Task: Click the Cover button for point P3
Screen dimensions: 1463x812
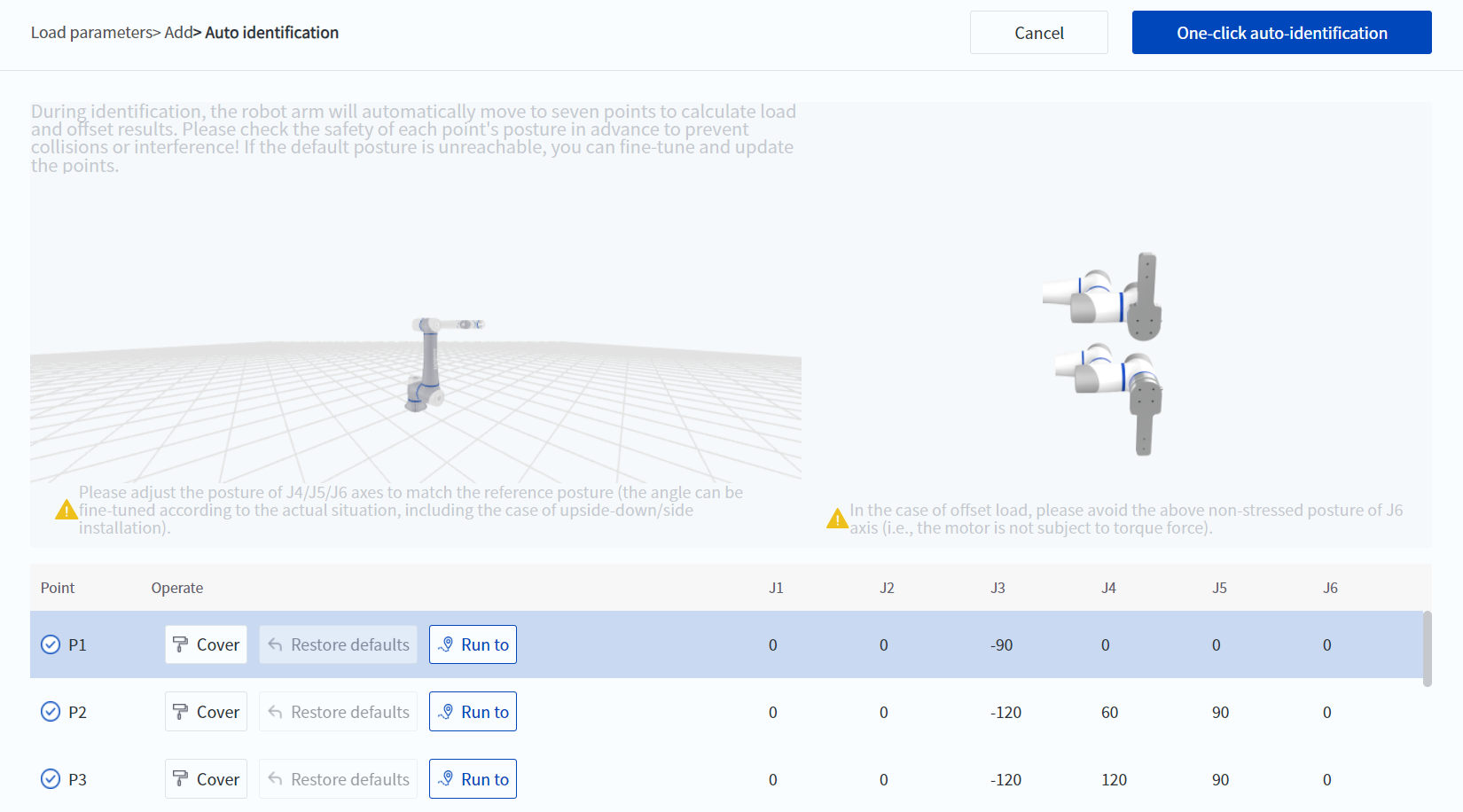Action: click(206, 779)
